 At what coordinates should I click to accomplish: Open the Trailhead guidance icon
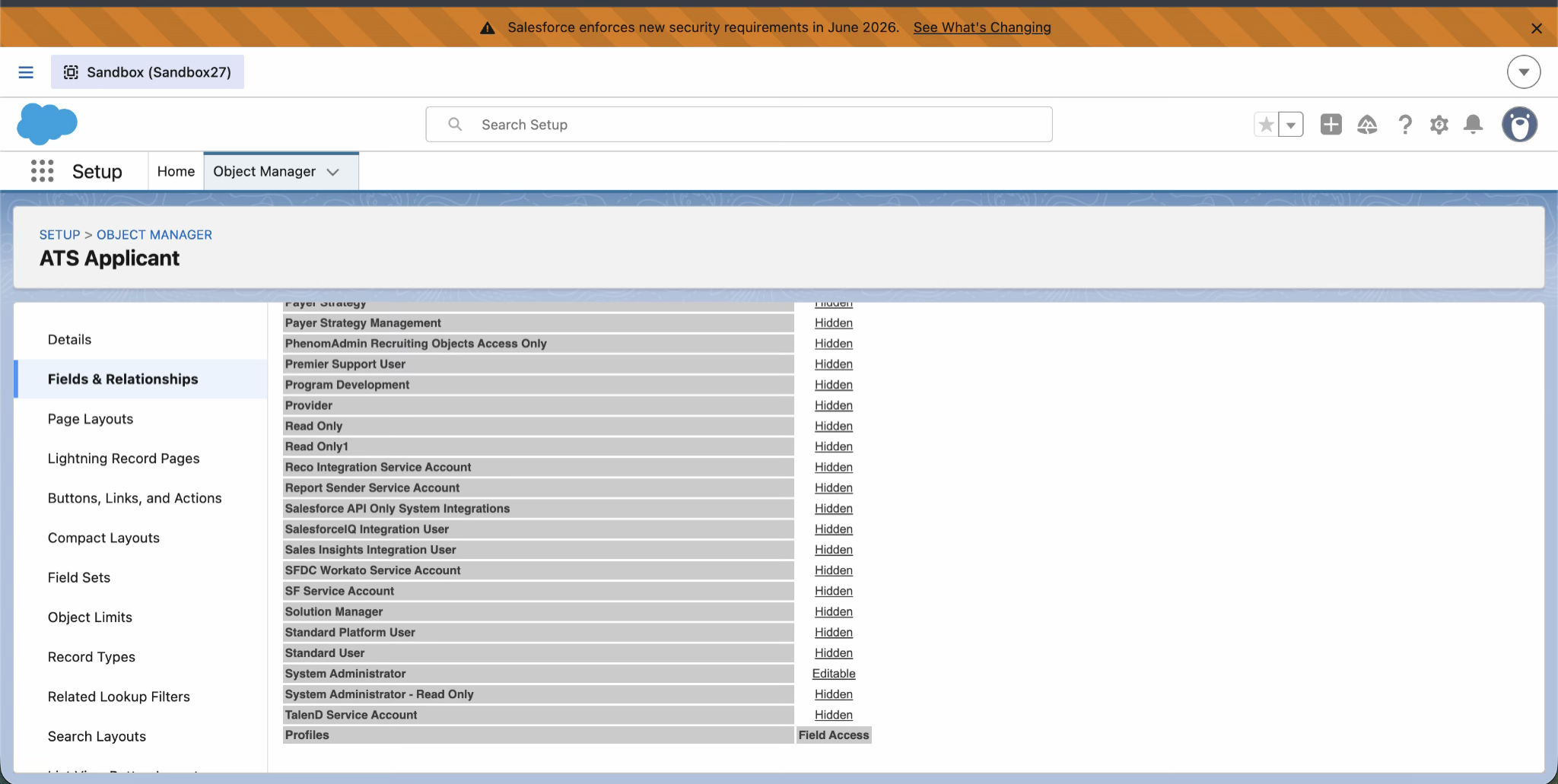(1368, 125)
